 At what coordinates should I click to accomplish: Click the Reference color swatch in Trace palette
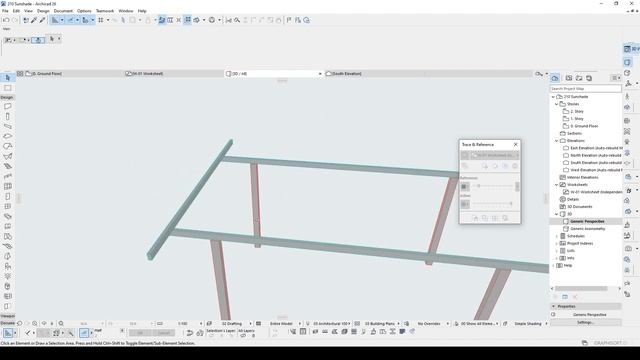click(x=465, y=187)
